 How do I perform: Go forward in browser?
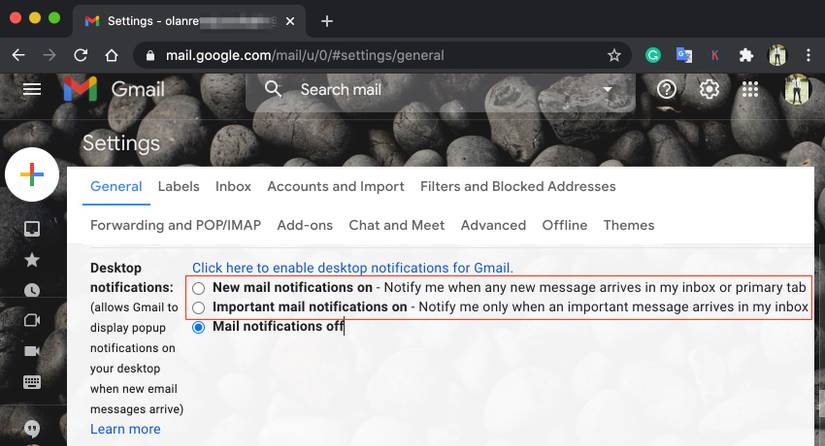point(49,55)
